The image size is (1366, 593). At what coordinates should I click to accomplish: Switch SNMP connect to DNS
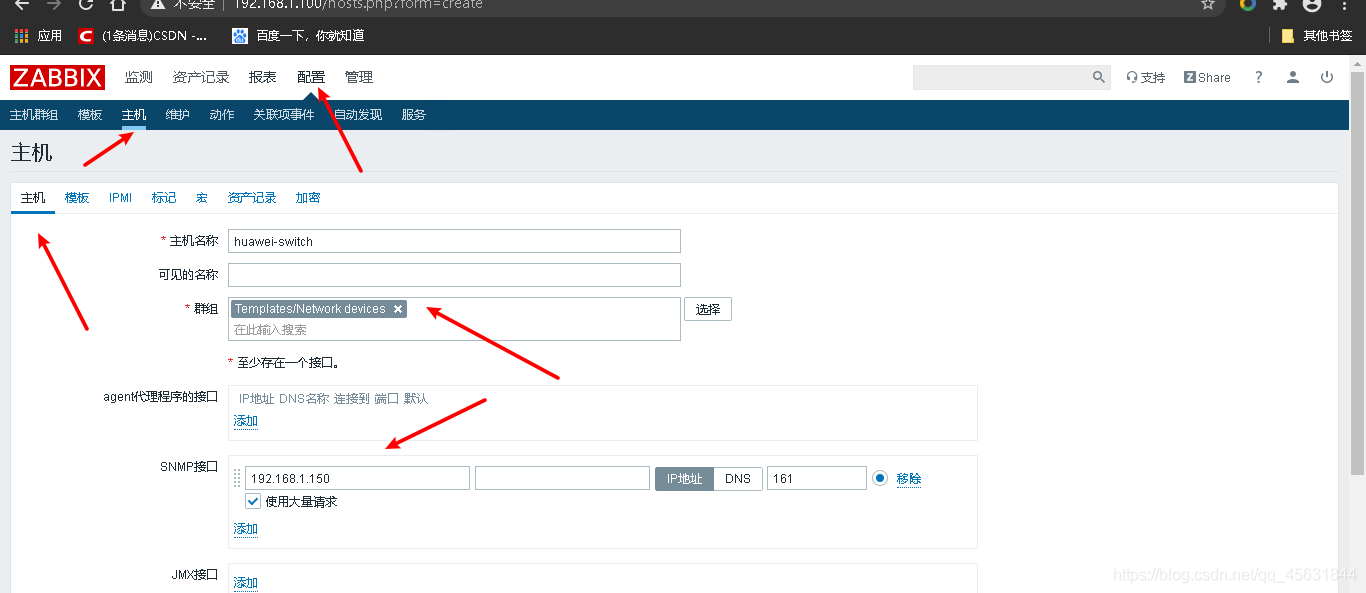tap(738, 478)
